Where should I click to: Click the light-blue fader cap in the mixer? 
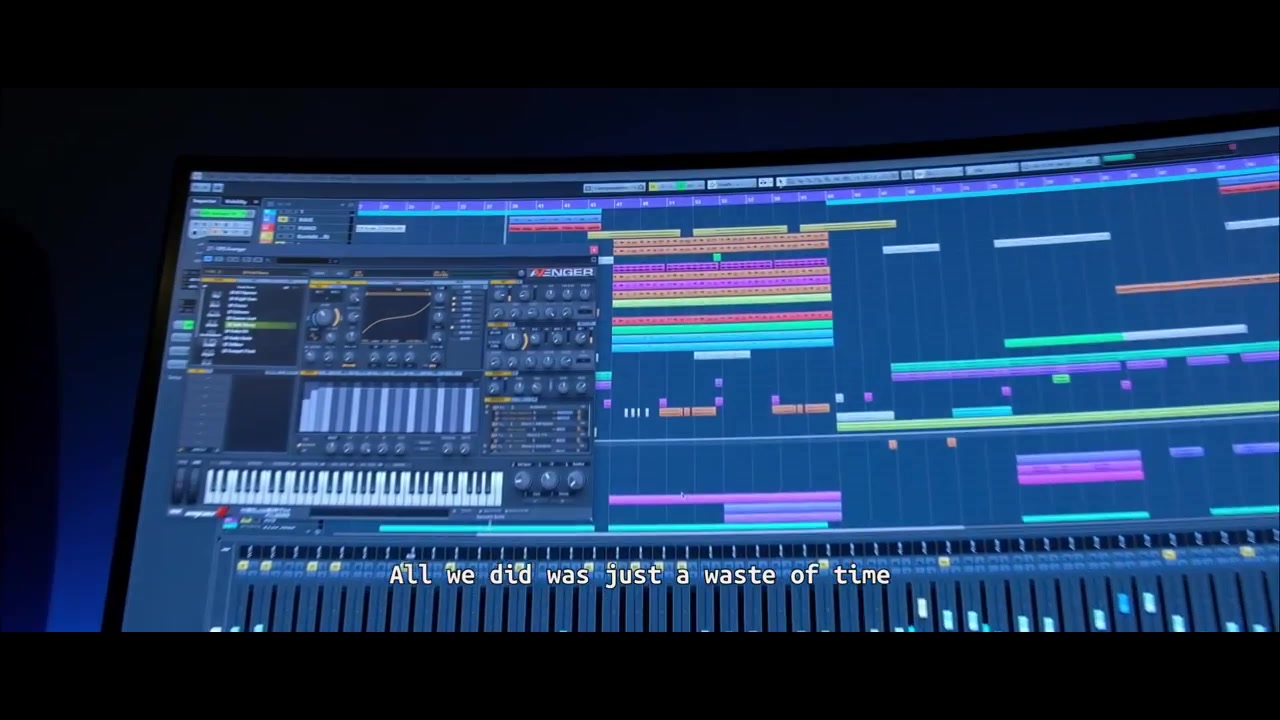click(x=1124, y=604)
